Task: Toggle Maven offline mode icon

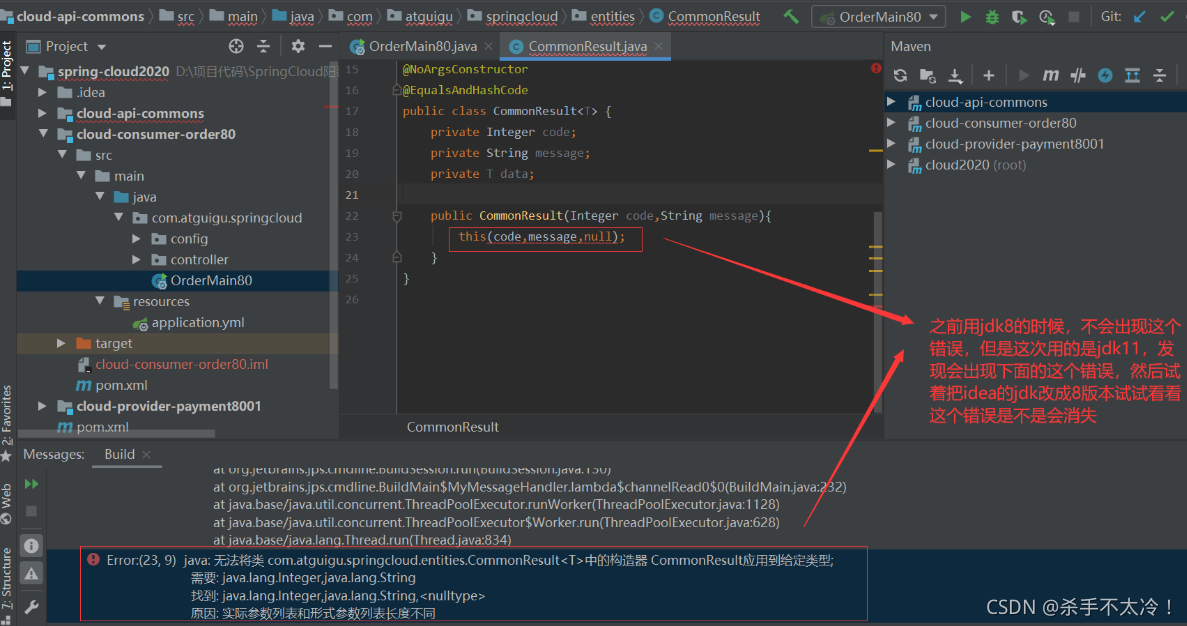Action: [x=1105, y=75]
